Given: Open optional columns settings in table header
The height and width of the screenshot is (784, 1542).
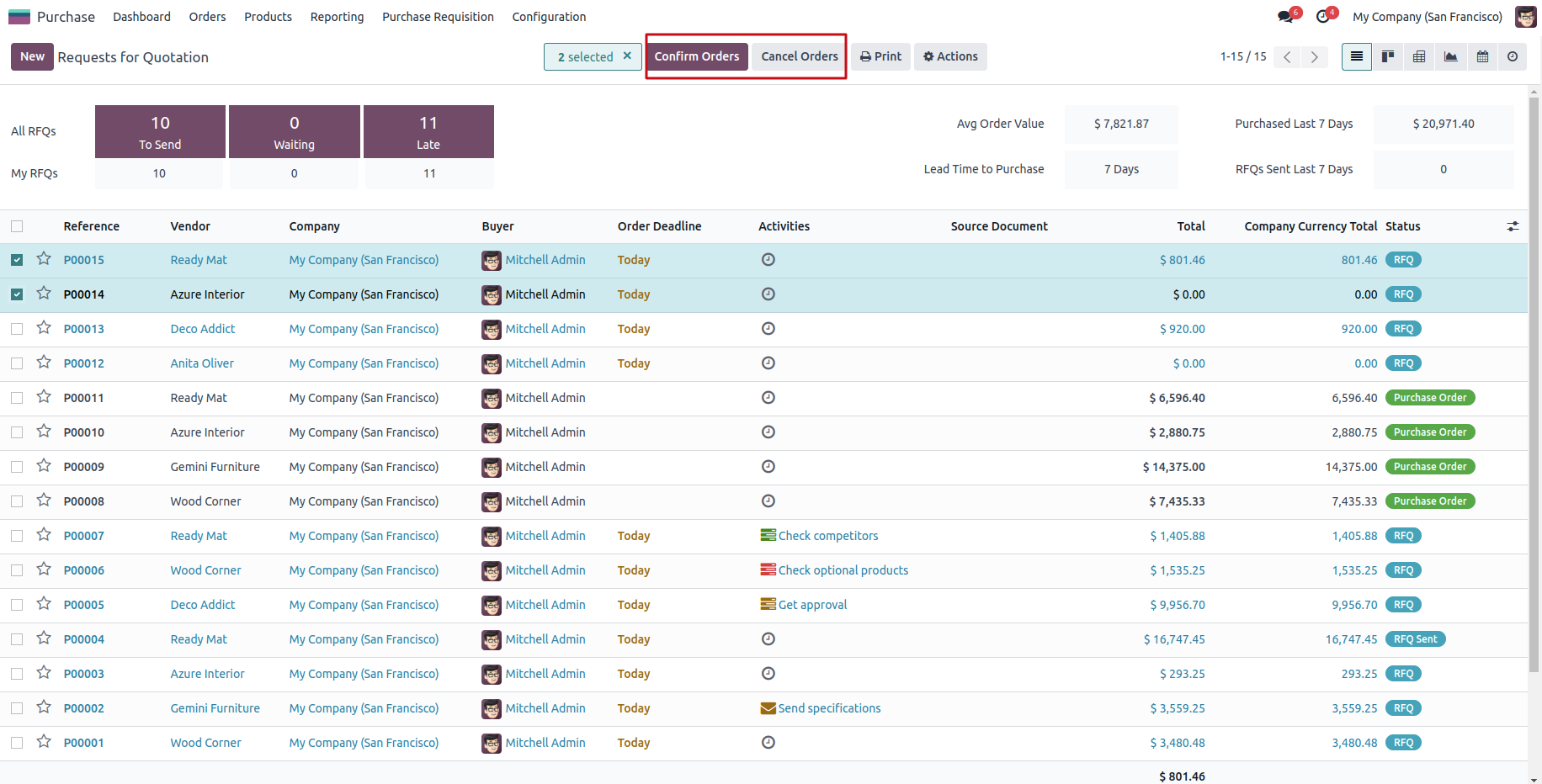Looking at the screenshot, I should [x=1513, y=226].
